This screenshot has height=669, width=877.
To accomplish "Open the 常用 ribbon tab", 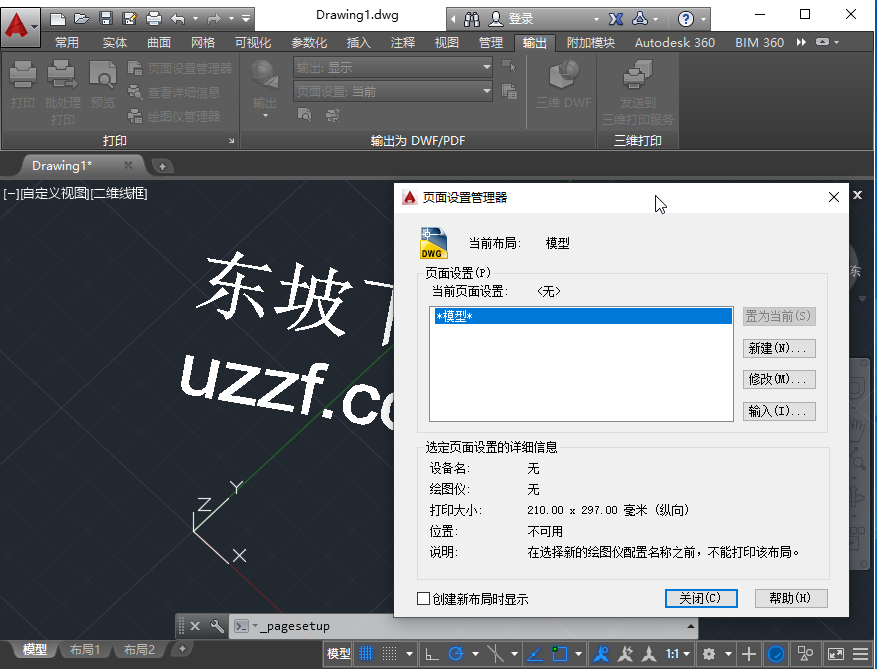I will pyautogui.click(x=67, y=43).
